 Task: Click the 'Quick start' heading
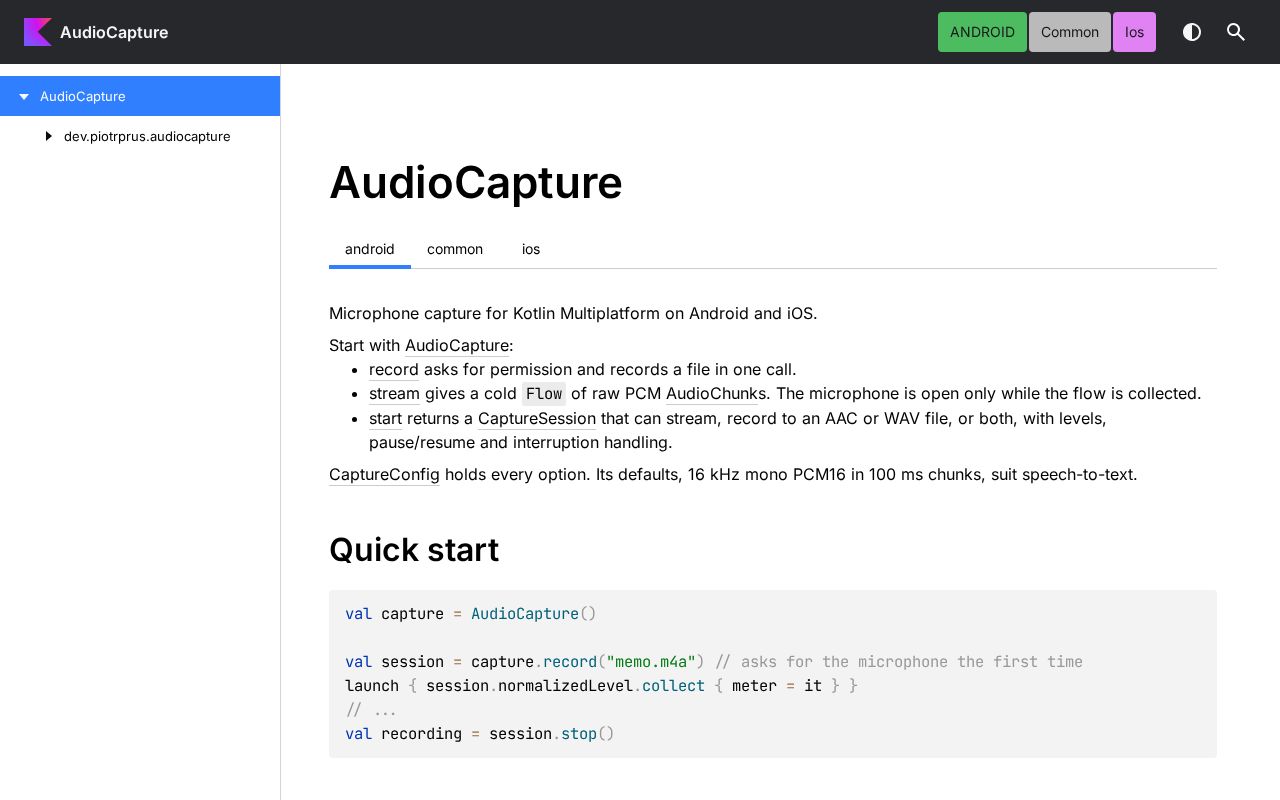[x=414, y=550]
